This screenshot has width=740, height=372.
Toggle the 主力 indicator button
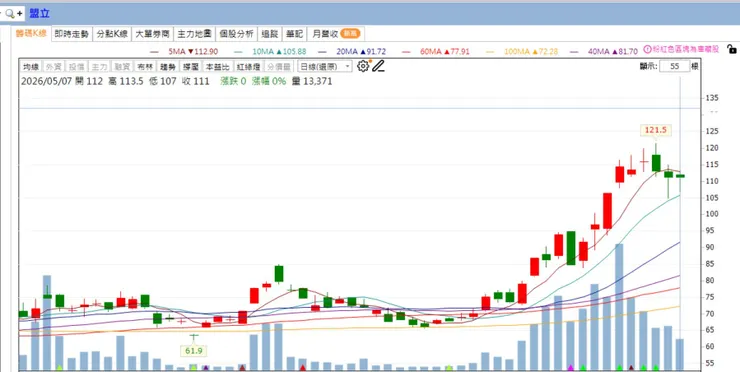click(99, 67)
